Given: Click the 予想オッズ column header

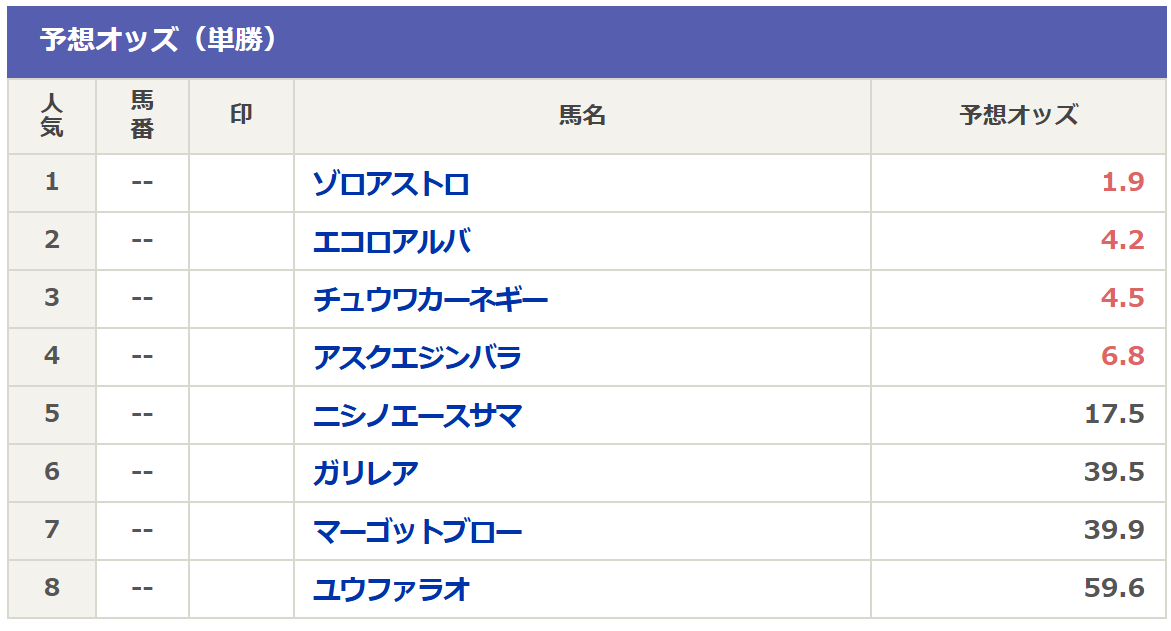Looking at the screenshot, I should pos(1019,116).
